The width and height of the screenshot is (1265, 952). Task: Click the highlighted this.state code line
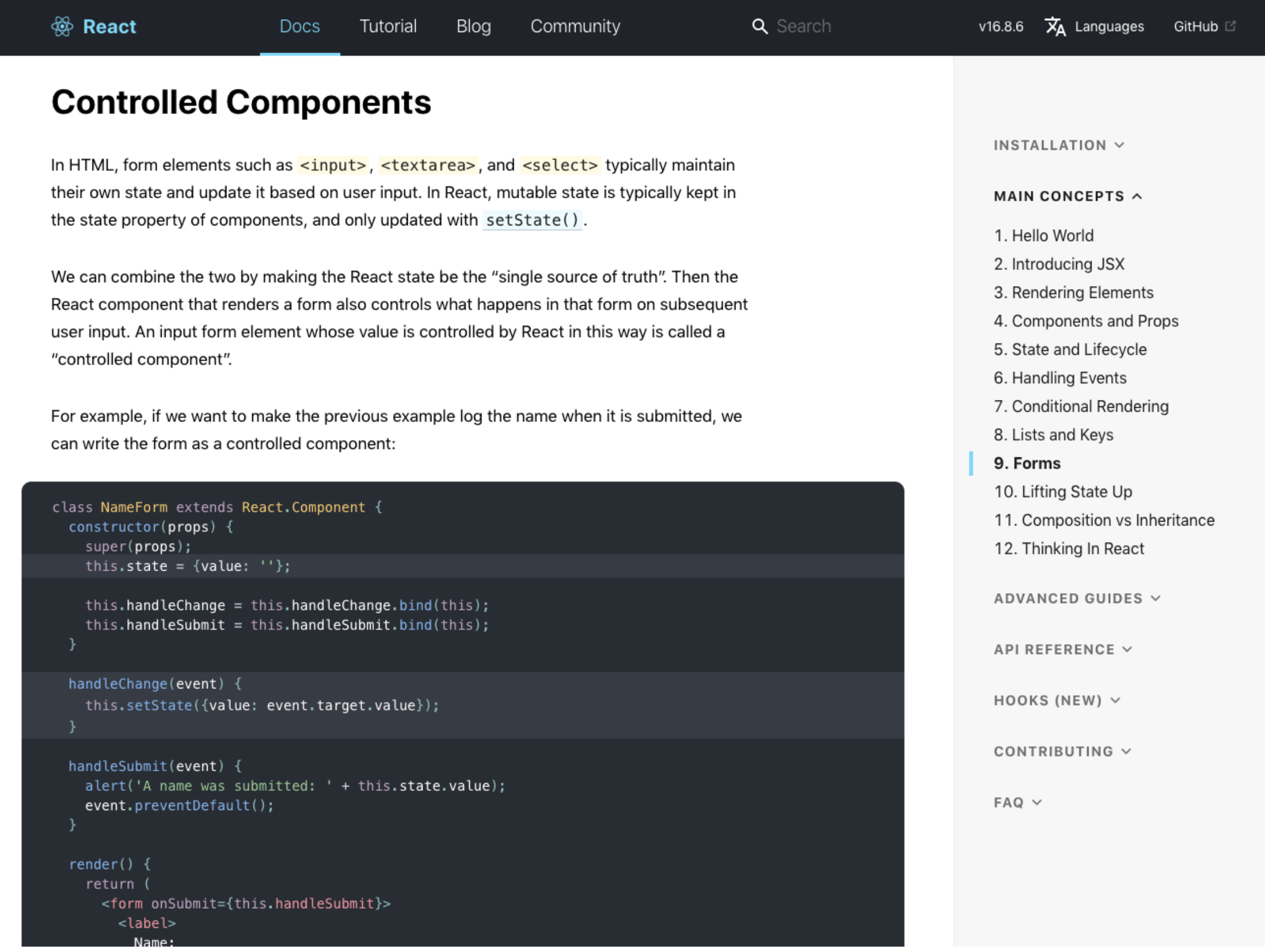462,566
